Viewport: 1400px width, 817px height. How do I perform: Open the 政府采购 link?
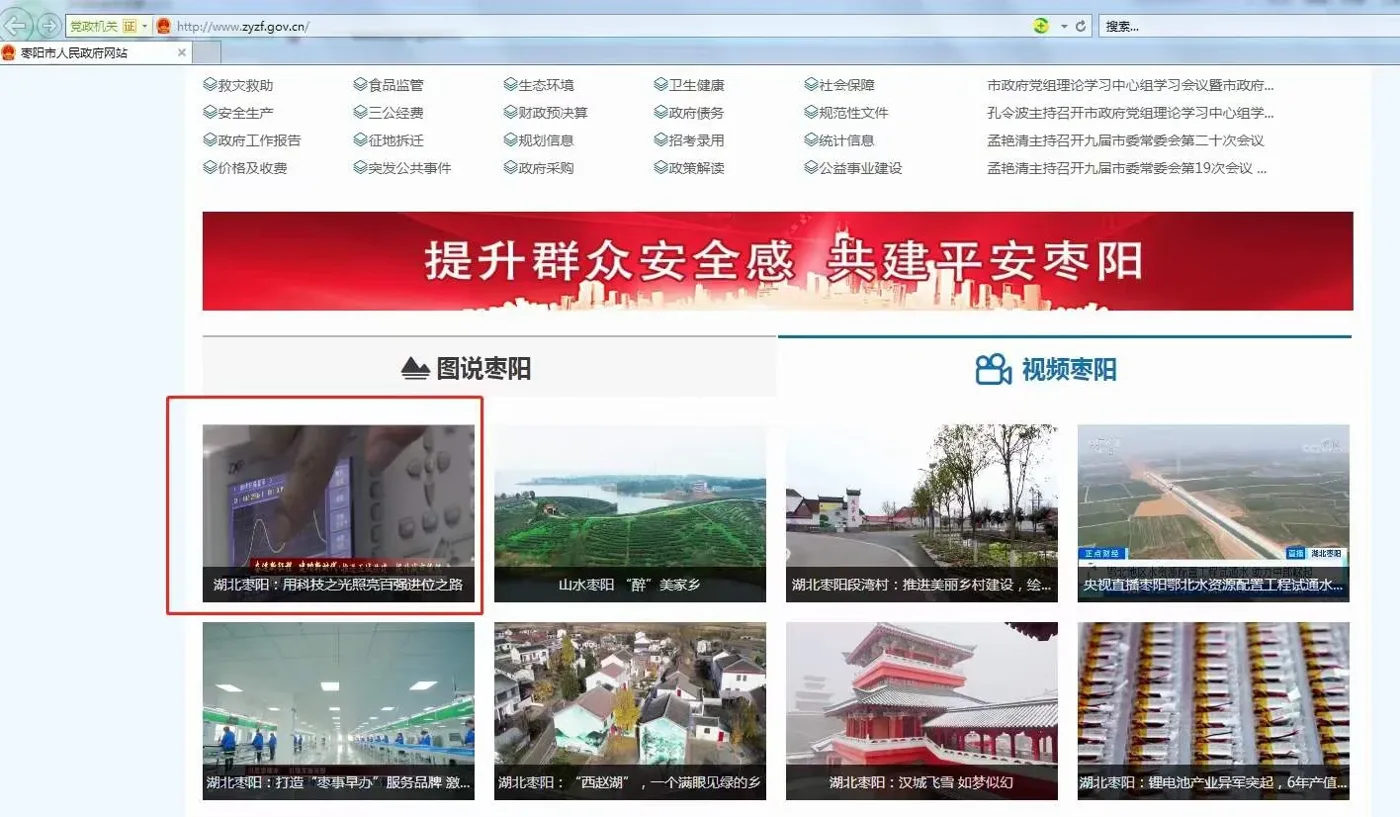coord(546,168)
